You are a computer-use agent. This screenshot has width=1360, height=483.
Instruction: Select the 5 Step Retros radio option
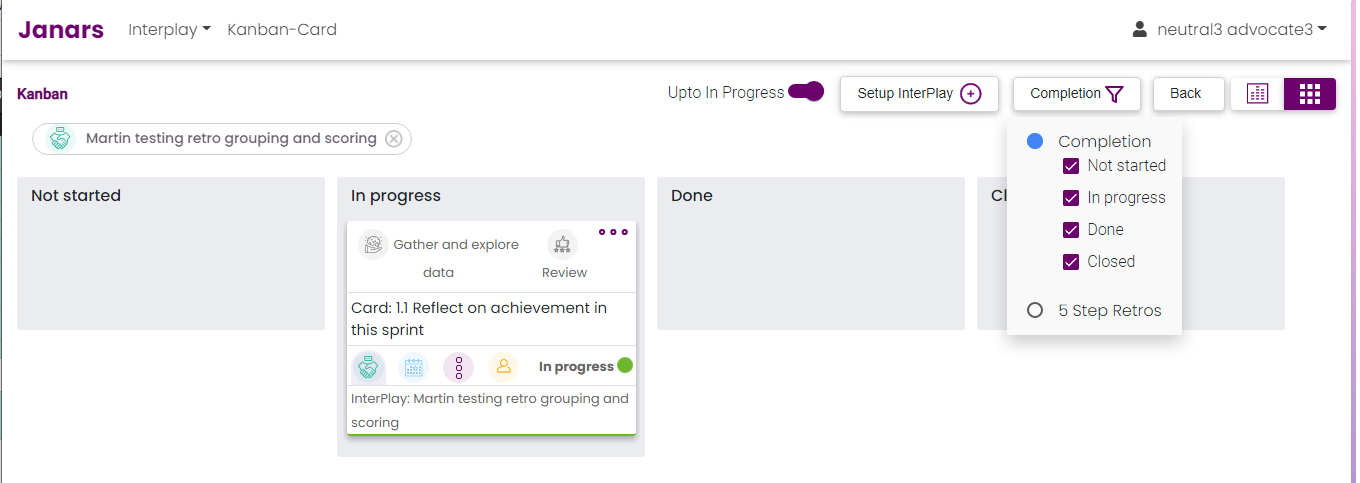point(1035,311)
